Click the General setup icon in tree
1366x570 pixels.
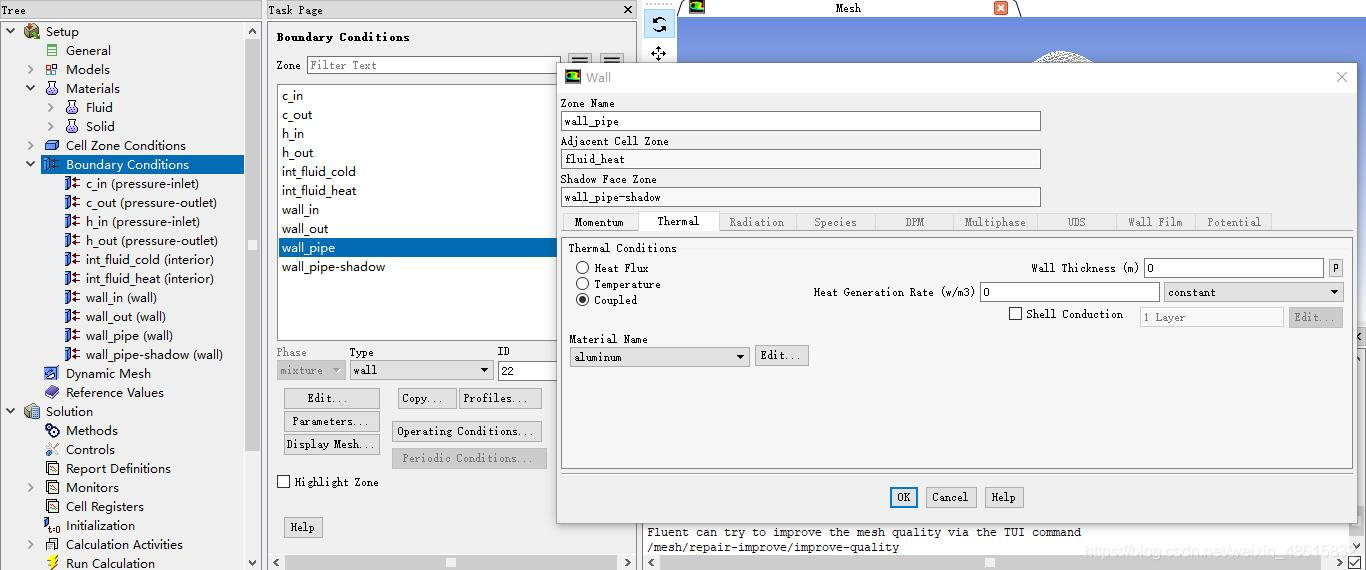52,50
